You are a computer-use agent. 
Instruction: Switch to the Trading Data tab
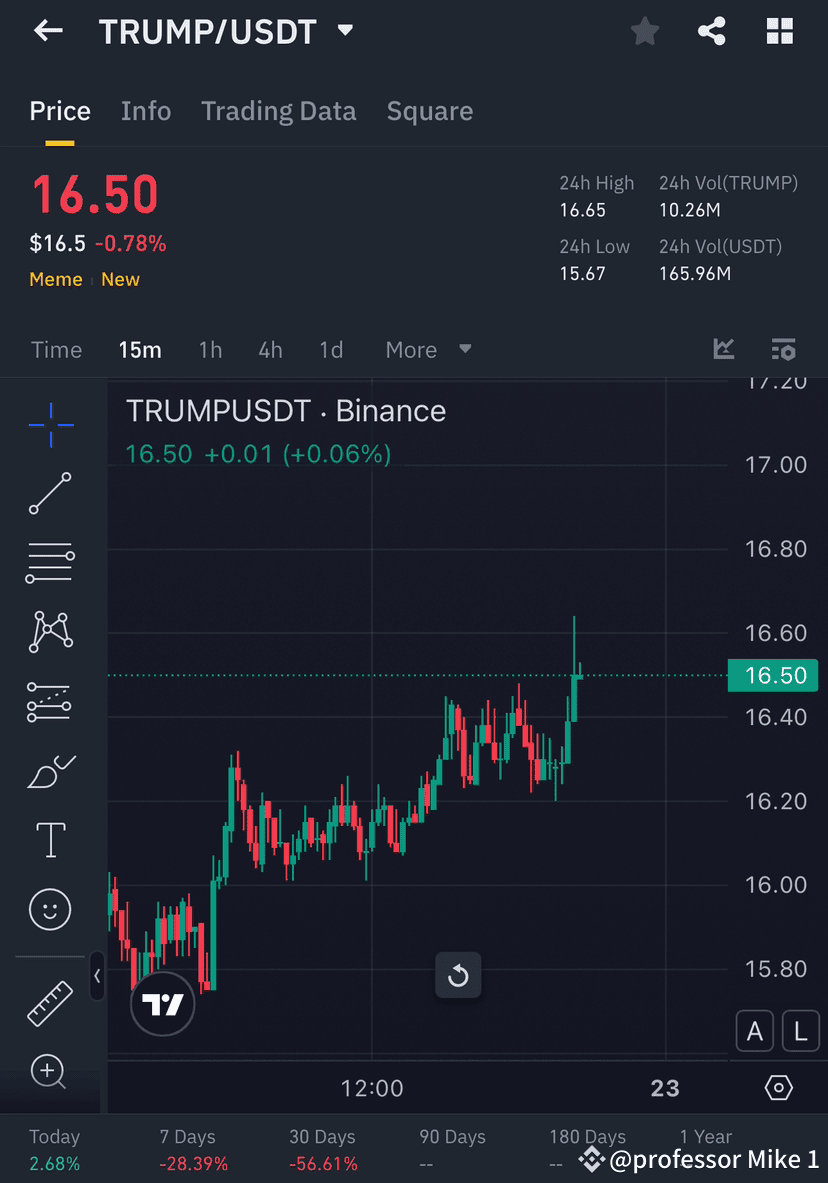(278, 111)
